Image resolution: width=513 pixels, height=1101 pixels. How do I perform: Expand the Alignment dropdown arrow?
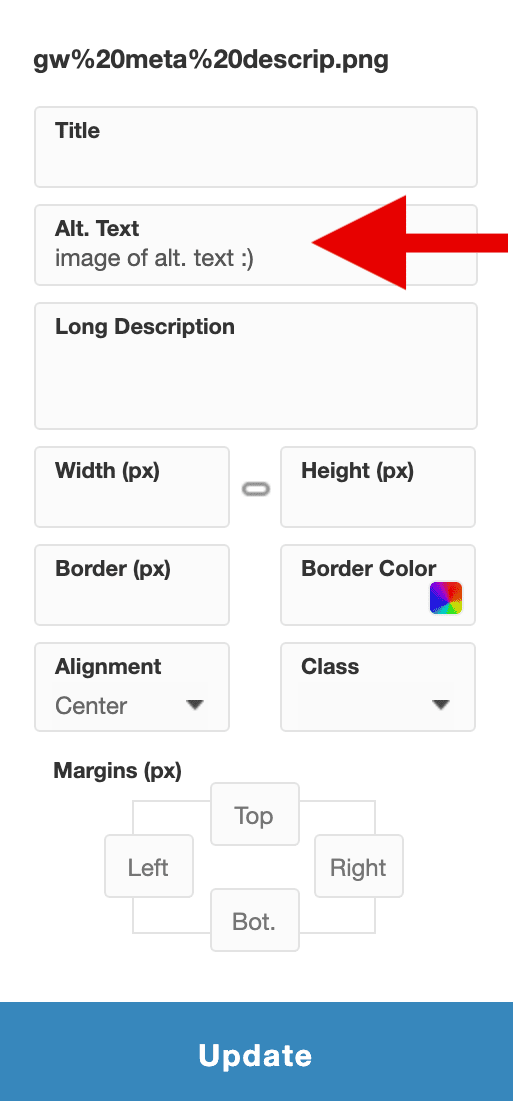(x=195, y=705)
